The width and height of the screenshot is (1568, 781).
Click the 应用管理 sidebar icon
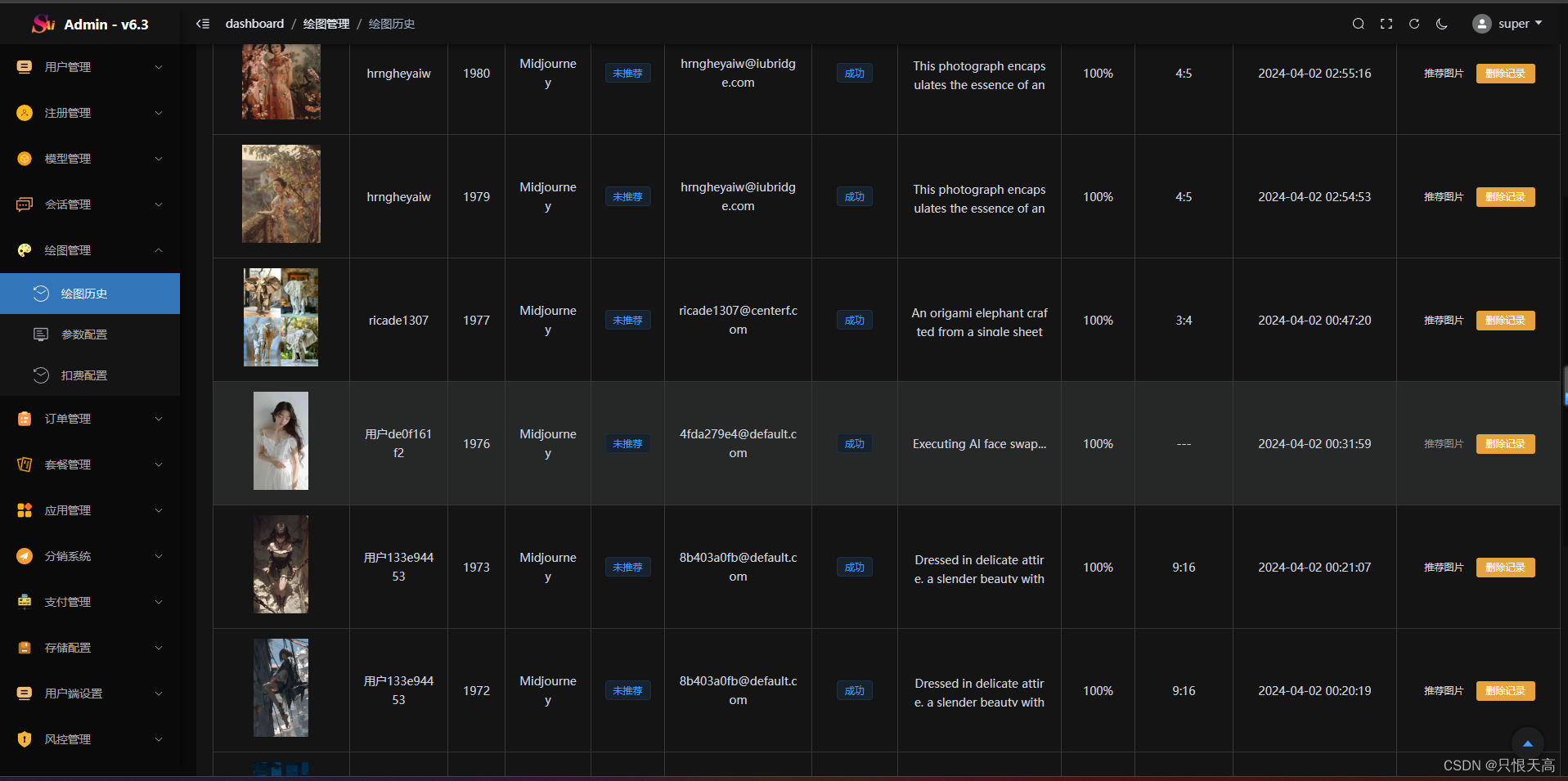point(25,510)
